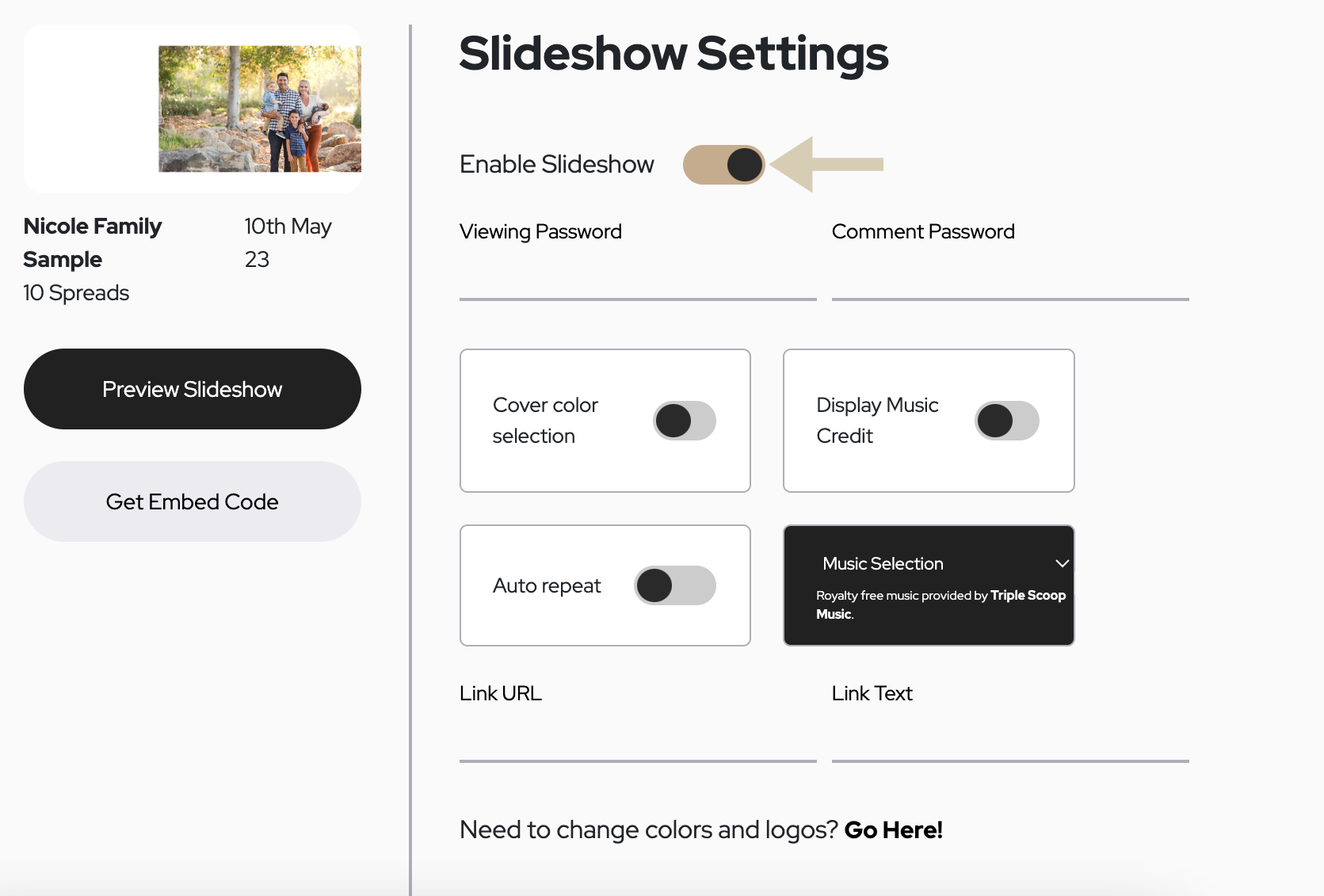This screenshot has height=896, width=1324.
Task: Expand the Music Selection chevron
Action: pos(1062,563)
